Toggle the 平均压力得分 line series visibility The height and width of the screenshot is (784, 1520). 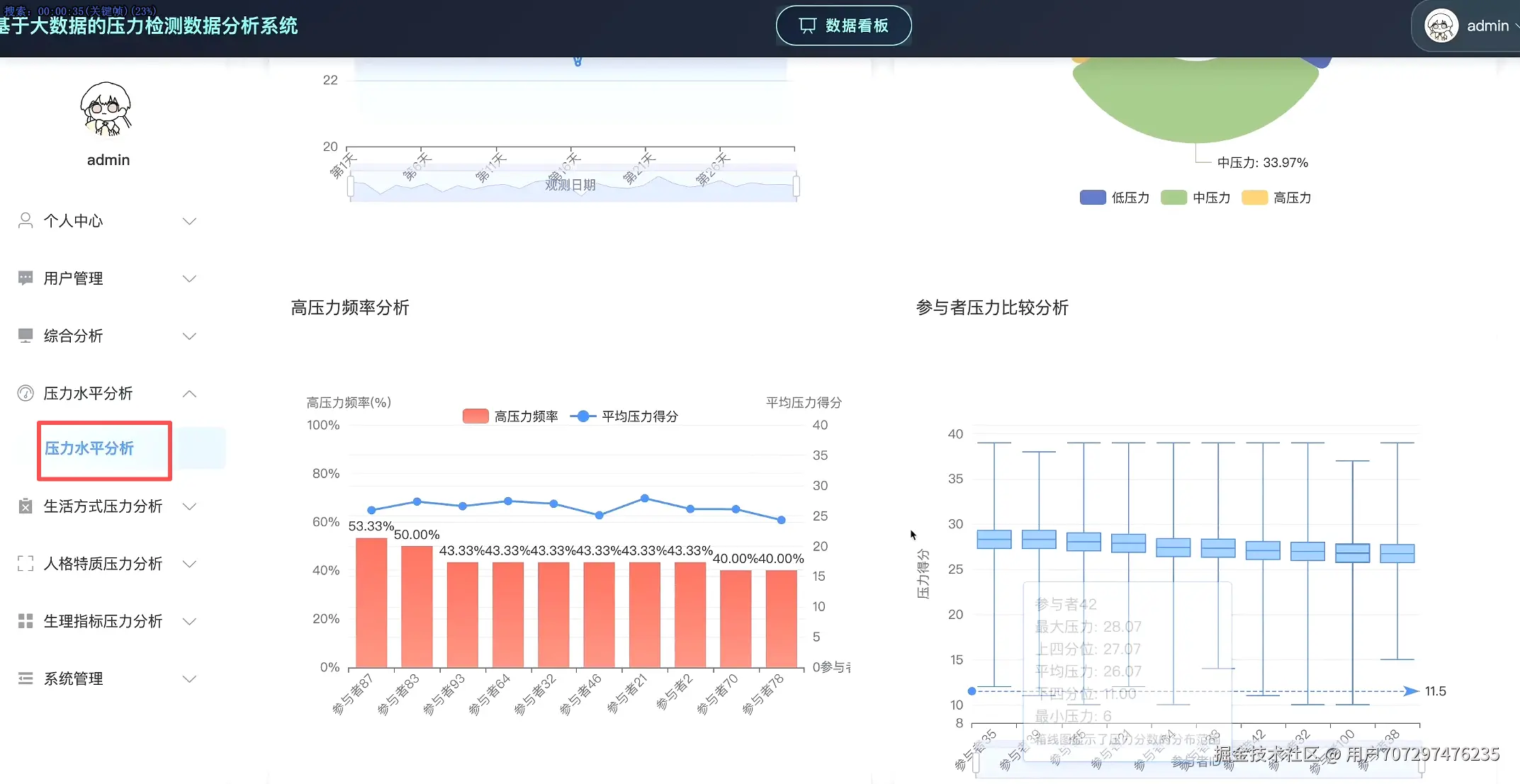tap(624, 416)
